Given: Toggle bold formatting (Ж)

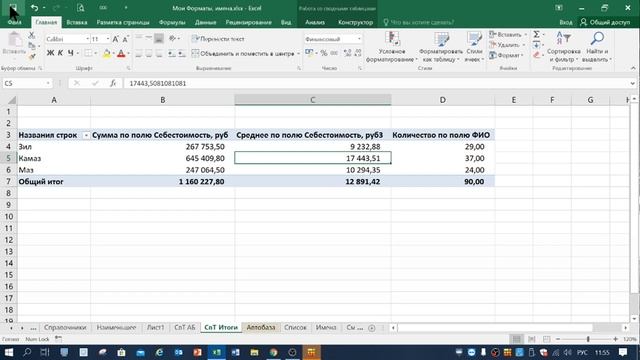Looking at the screenshot, I should [50, 53].
